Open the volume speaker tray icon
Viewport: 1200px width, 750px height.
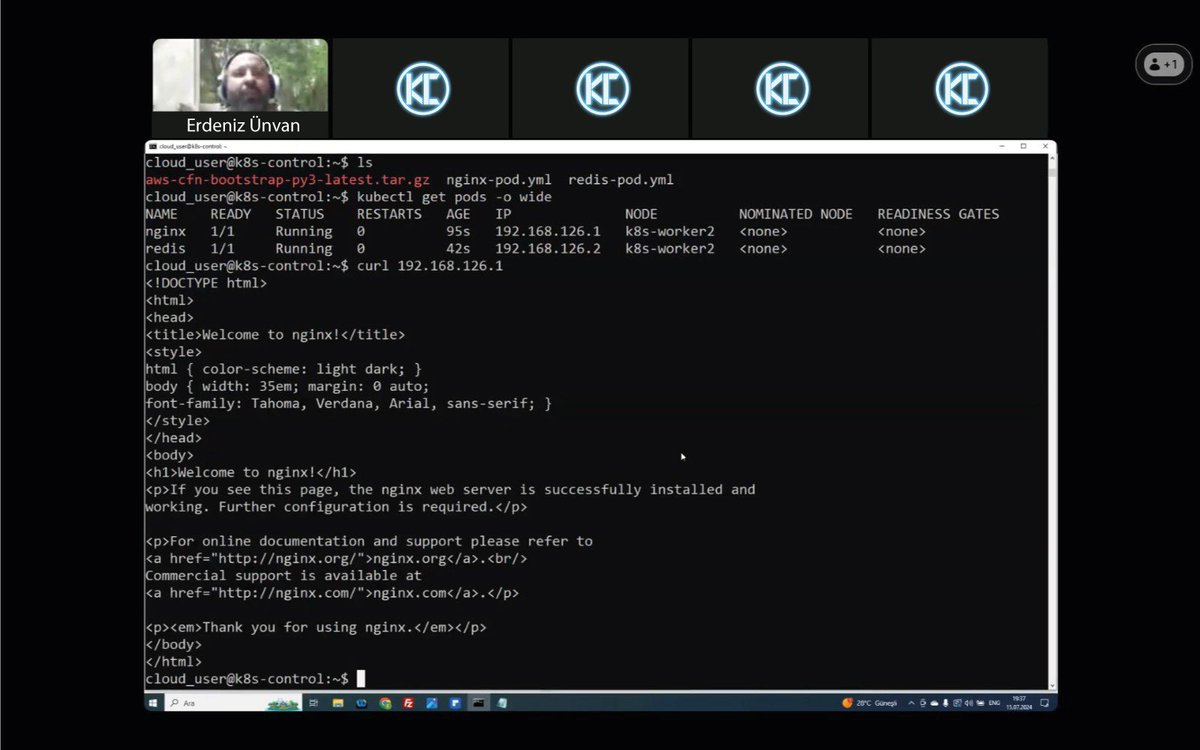click(969, 703)
